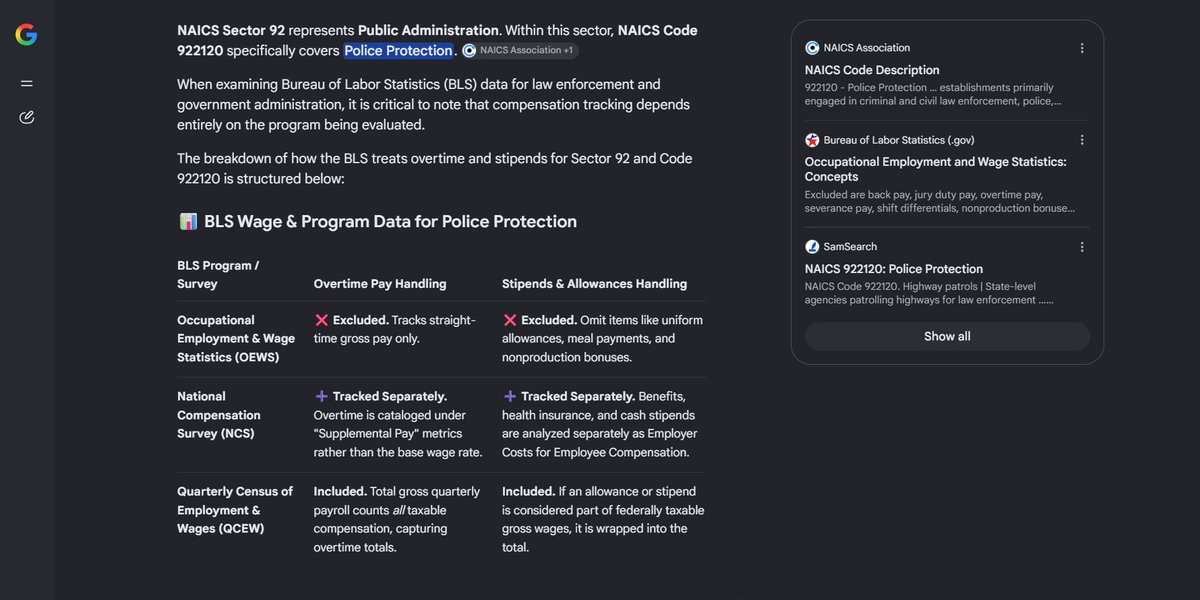Click the Stipends & Allowances Handling column header

(594, 284)
